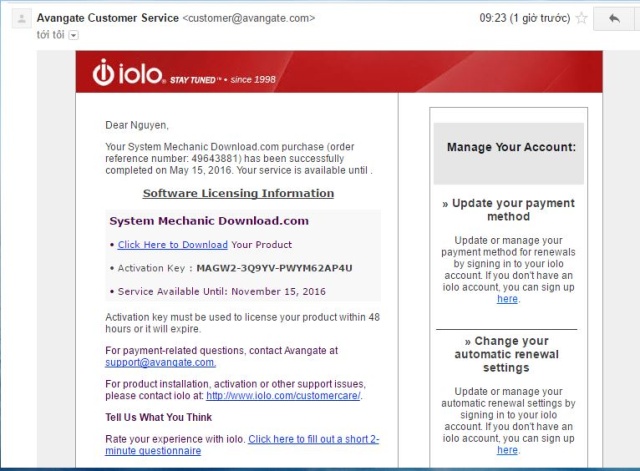Open support@avangate.com email link
The width and height of the screenshot is (640, 471).
pos(160,362)
